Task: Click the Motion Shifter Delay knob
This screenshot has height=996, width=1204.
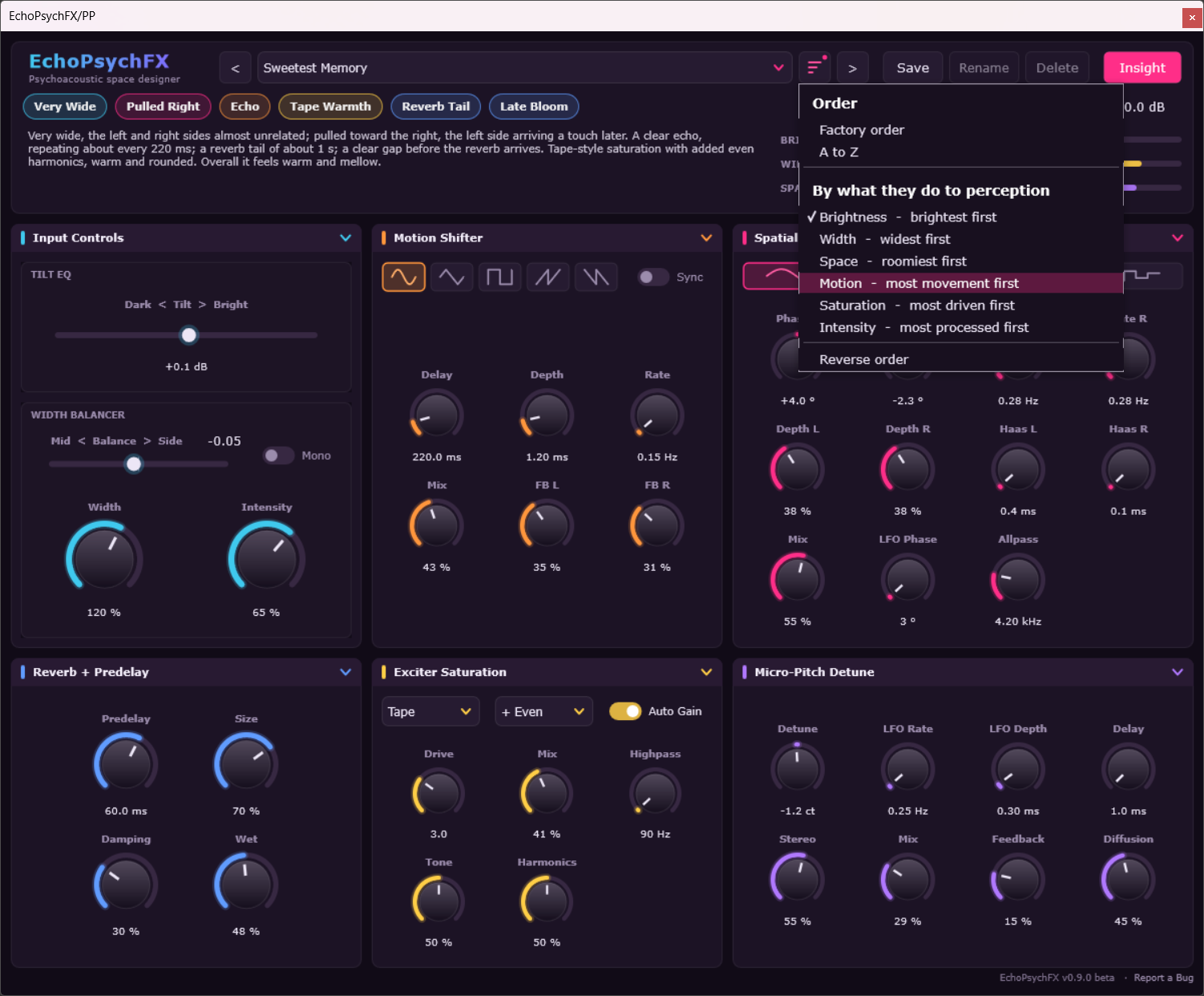Action: pyautogui.click(x=437, y=416)
